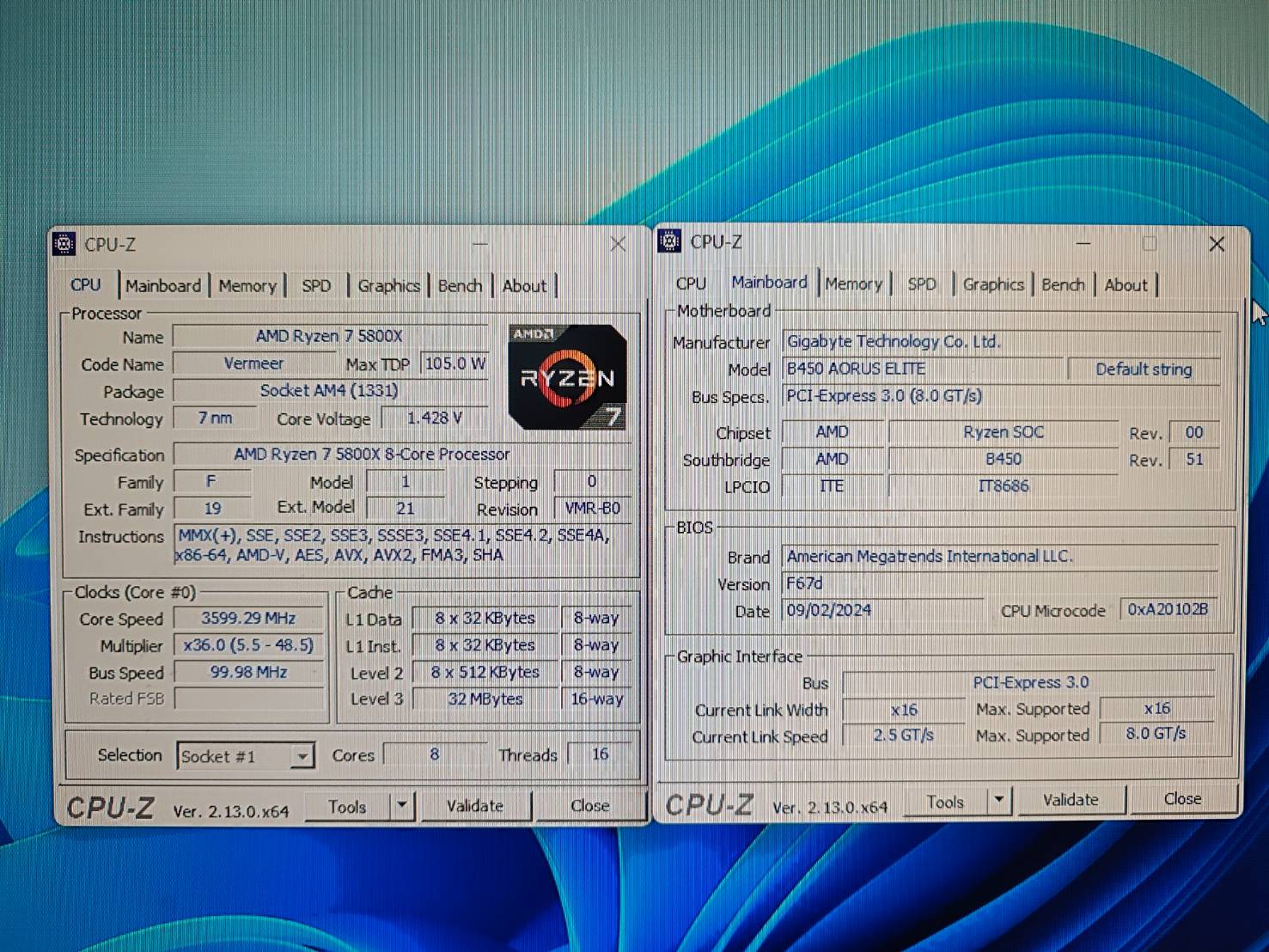Click the processor Name field AMD Ryzen 7 5800X
Viewport: 1269px width, 952px height.
[330, 336]
